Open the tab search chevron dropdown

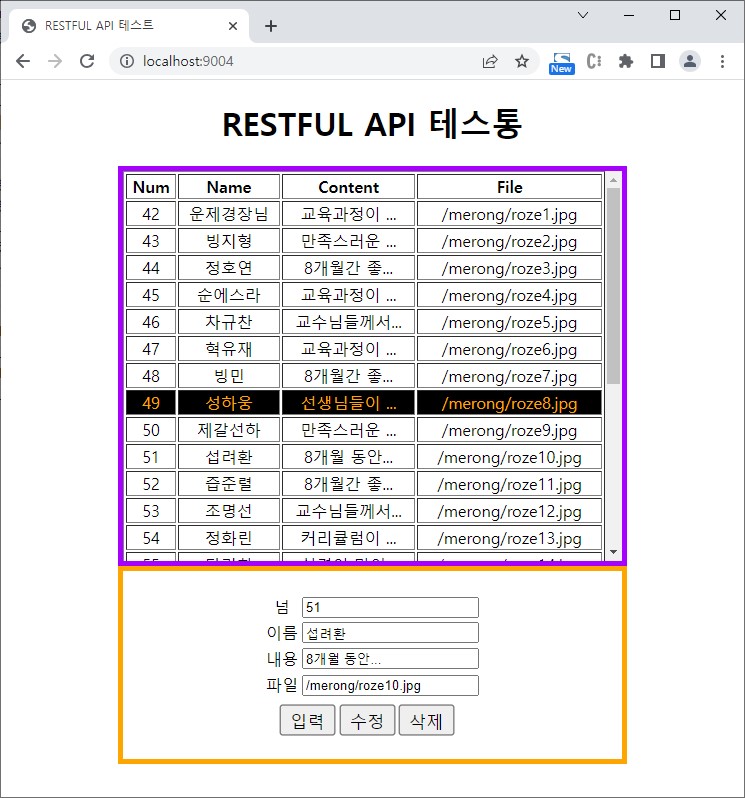583,15
